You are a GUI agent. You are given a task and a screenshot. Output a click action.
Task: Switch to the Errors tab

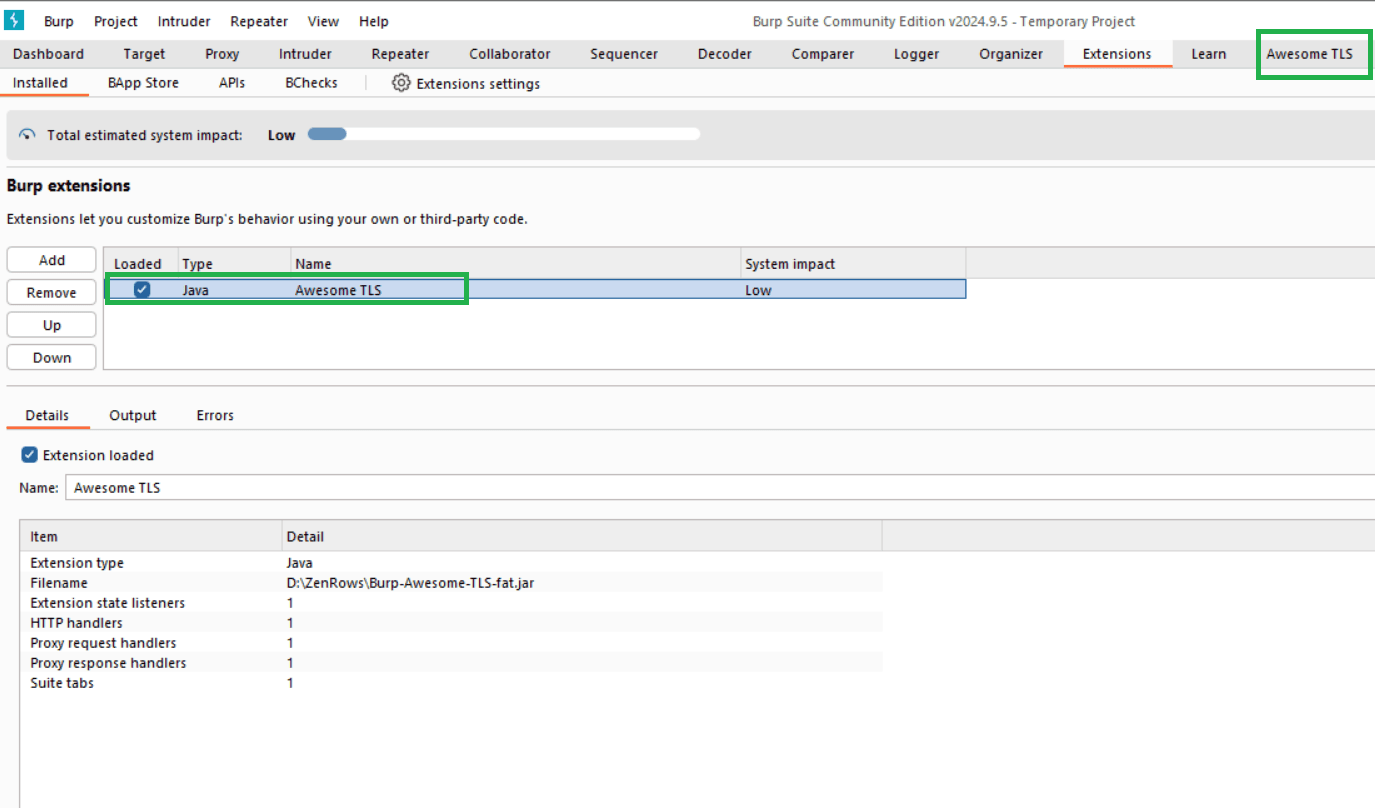215,415
